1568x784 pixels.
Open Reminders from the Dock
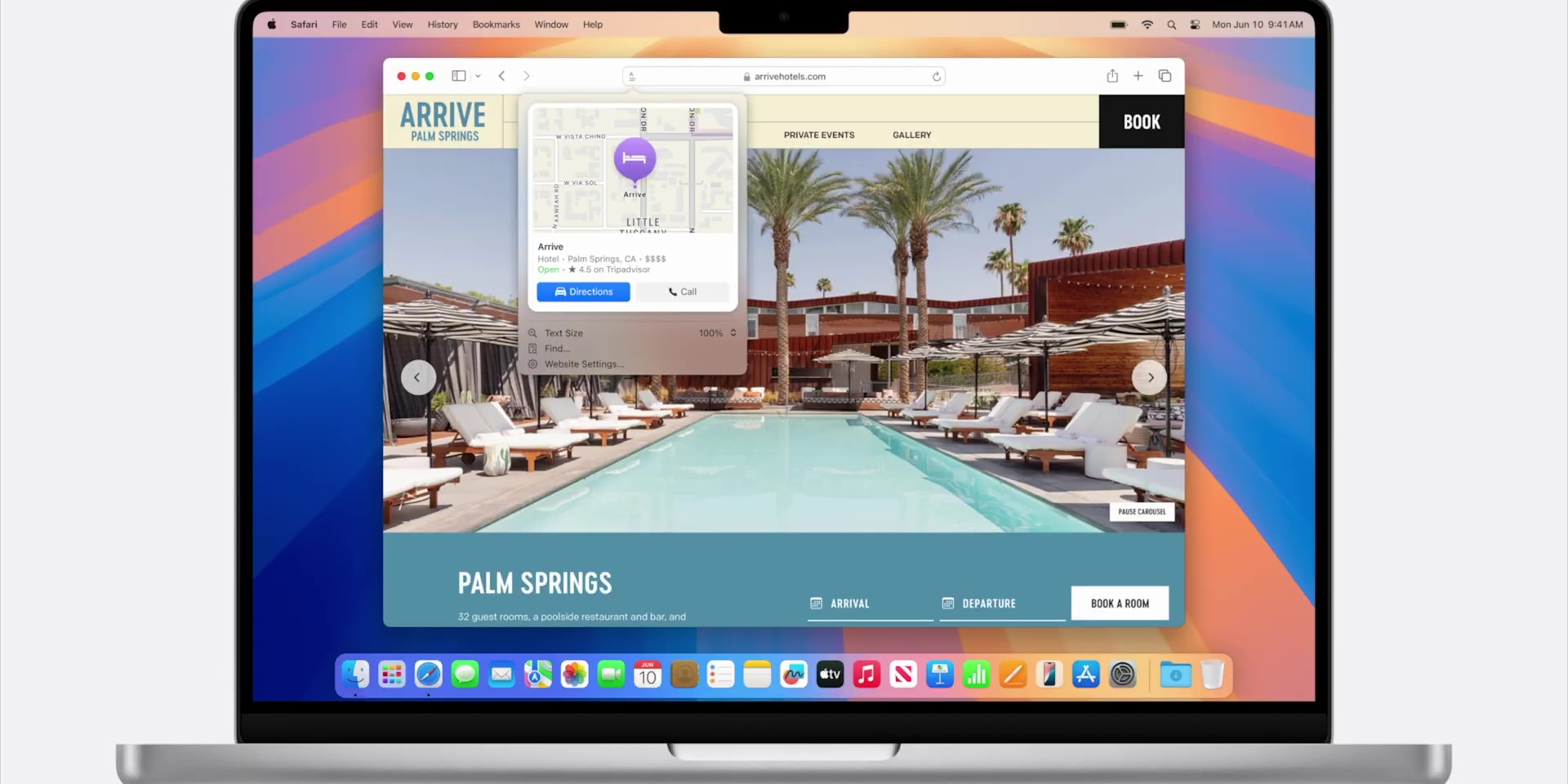pos(720,675)
